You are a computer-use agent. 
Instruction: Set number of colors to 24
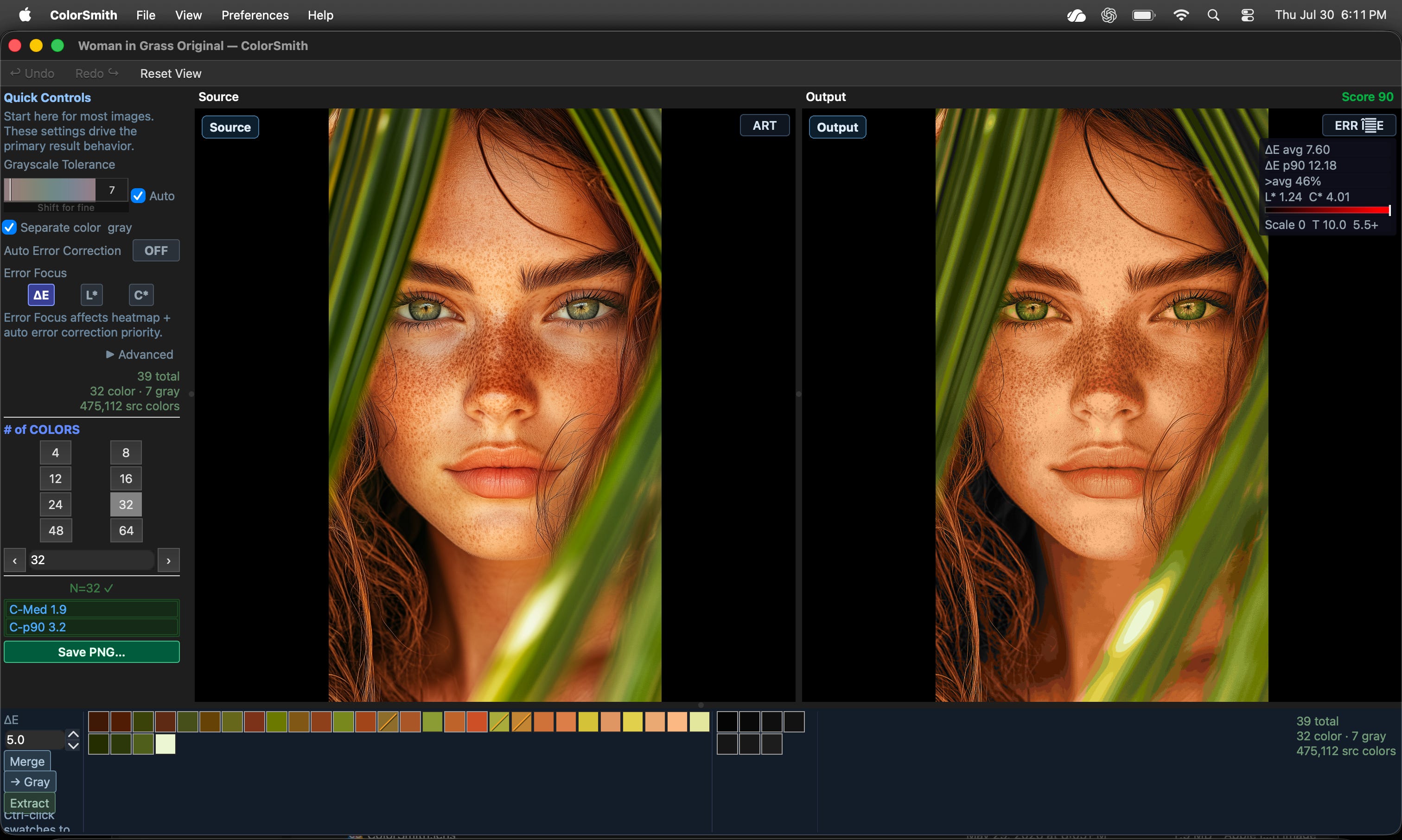click(56, 505)
